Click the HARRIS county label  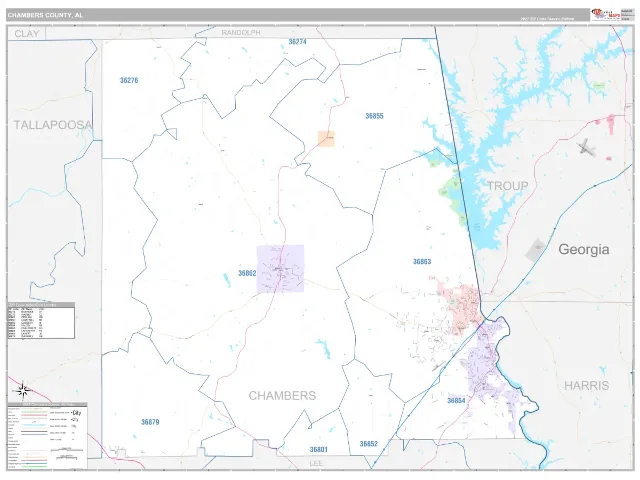click(x=587, y=385)
